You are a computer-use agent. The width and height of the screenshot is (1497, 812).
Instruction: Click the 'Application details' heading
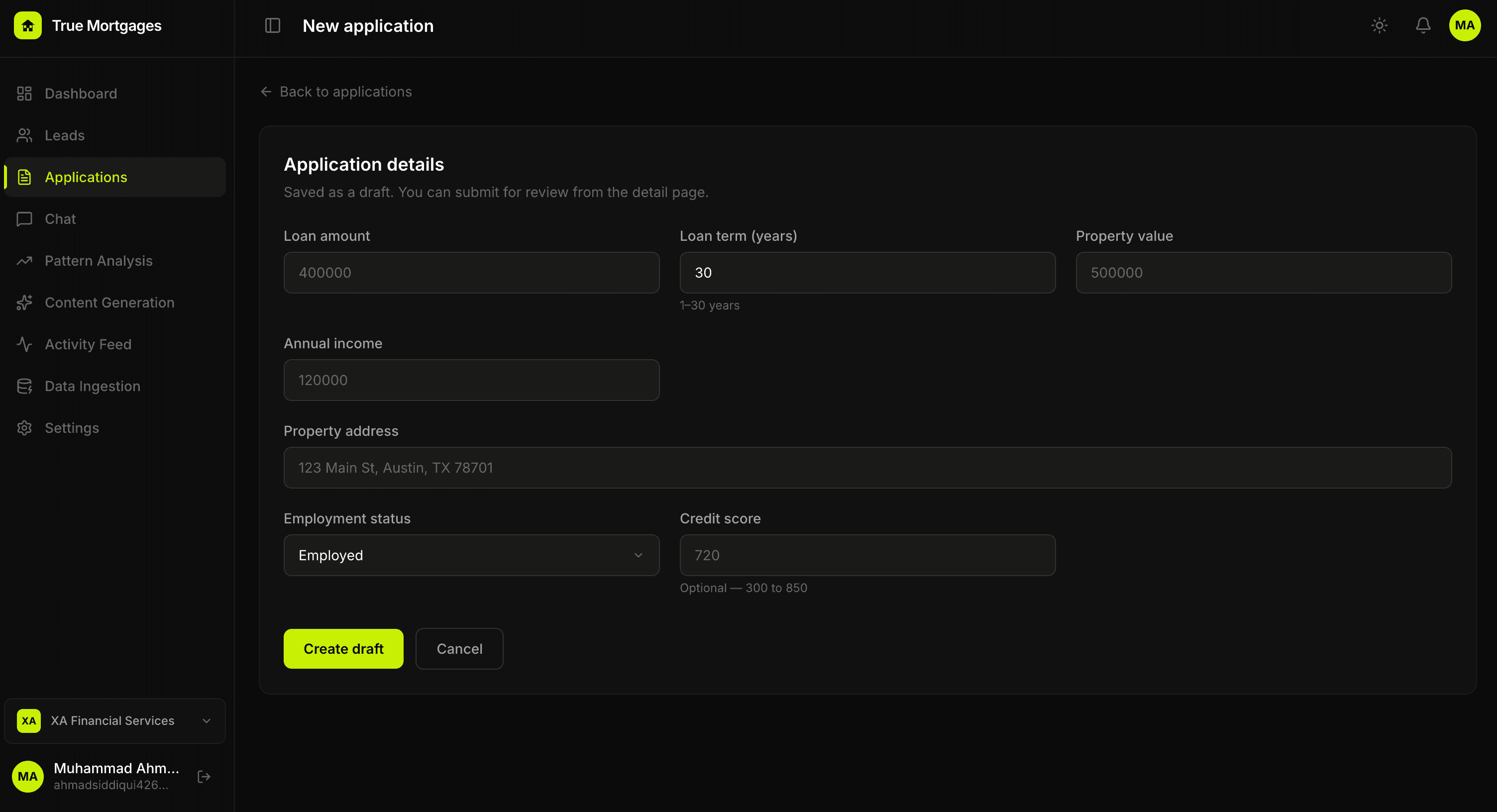point(364,164)
